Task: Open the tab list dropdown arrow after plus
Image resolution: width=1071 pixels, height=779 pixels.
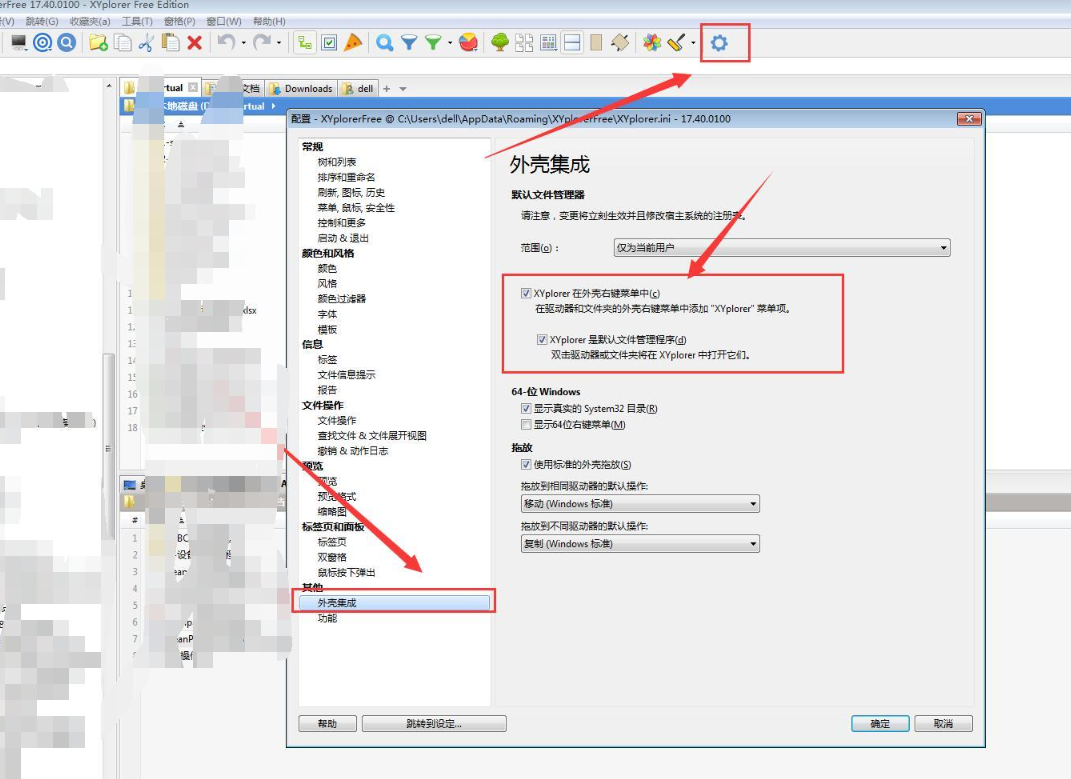Action: pyautogui.click(x=403, y=89)
